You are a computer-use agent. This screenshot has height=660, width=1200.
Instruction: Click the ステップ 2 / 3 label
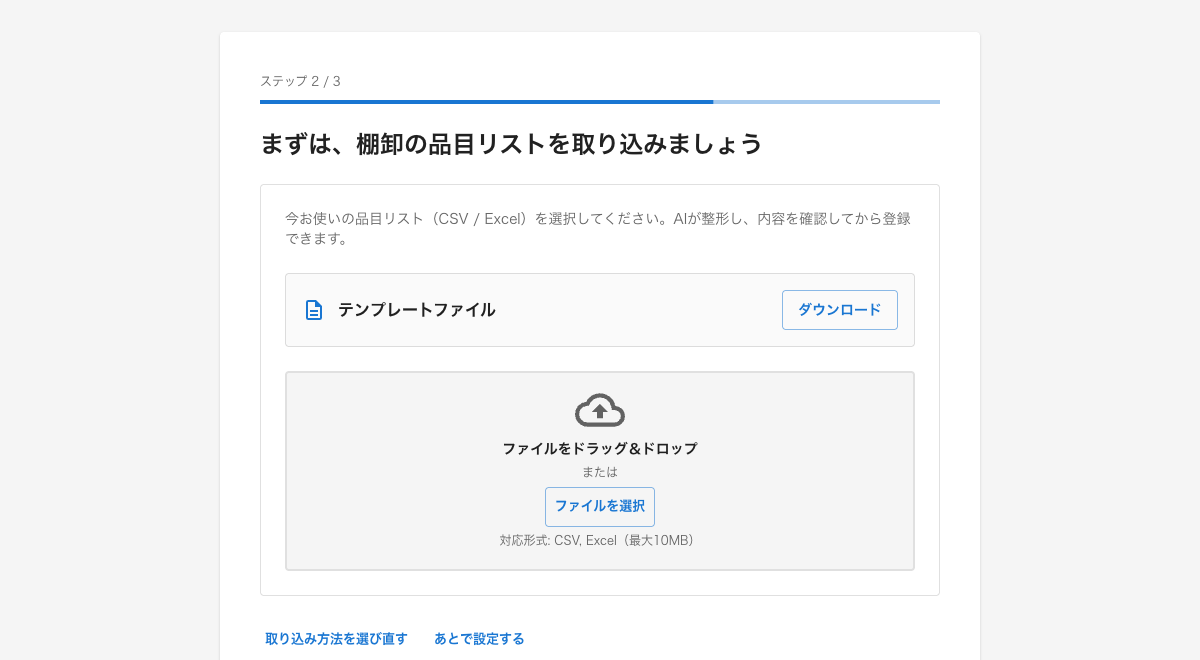coord(300,81)
